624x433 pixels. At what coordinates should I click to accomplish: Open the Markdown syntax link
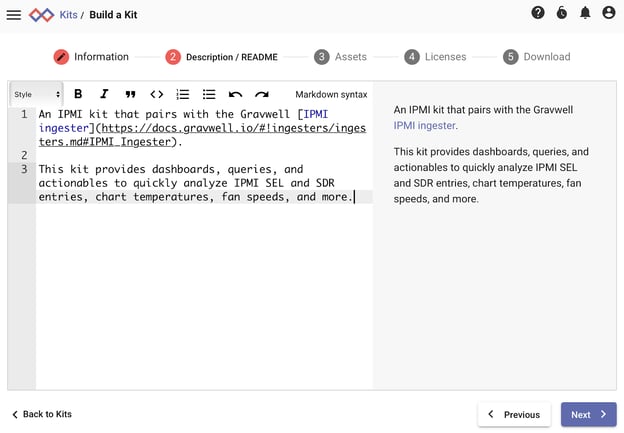(331, 94)
